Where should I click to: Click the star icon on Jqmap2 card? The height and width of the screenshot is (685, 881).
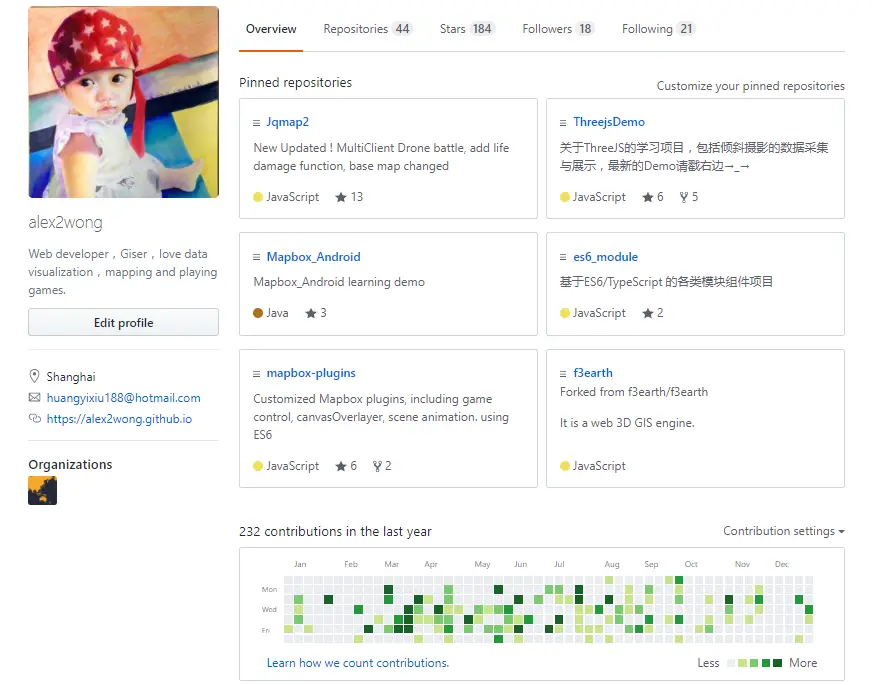pyautogui.click(x=340, y=197)
